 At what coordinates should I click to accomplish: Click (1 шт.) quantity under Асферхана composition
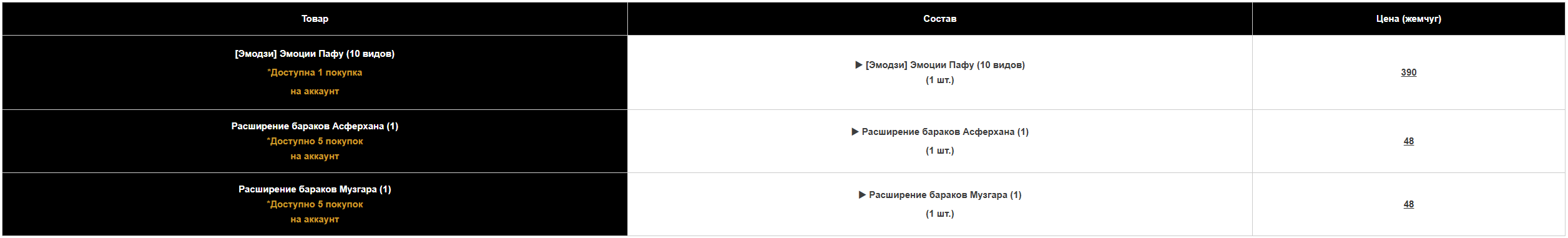tap(939, 151)
